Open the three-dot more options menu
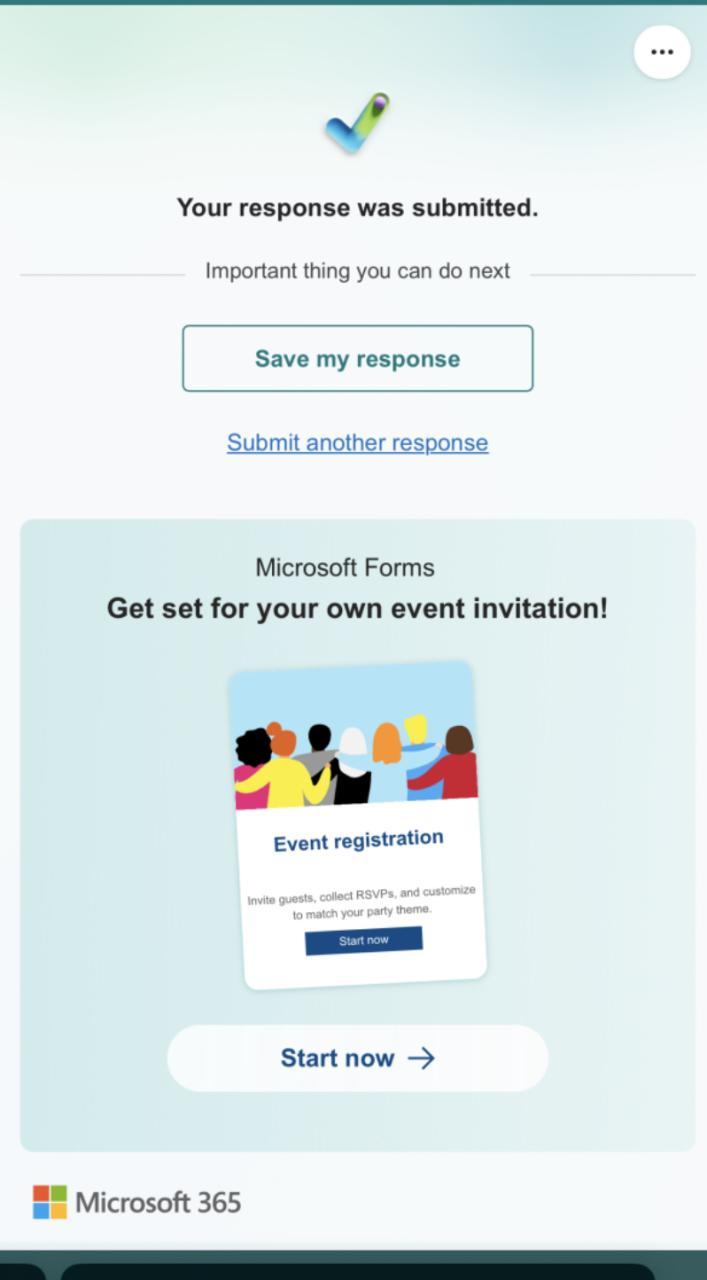 click(x=662, y=52)
